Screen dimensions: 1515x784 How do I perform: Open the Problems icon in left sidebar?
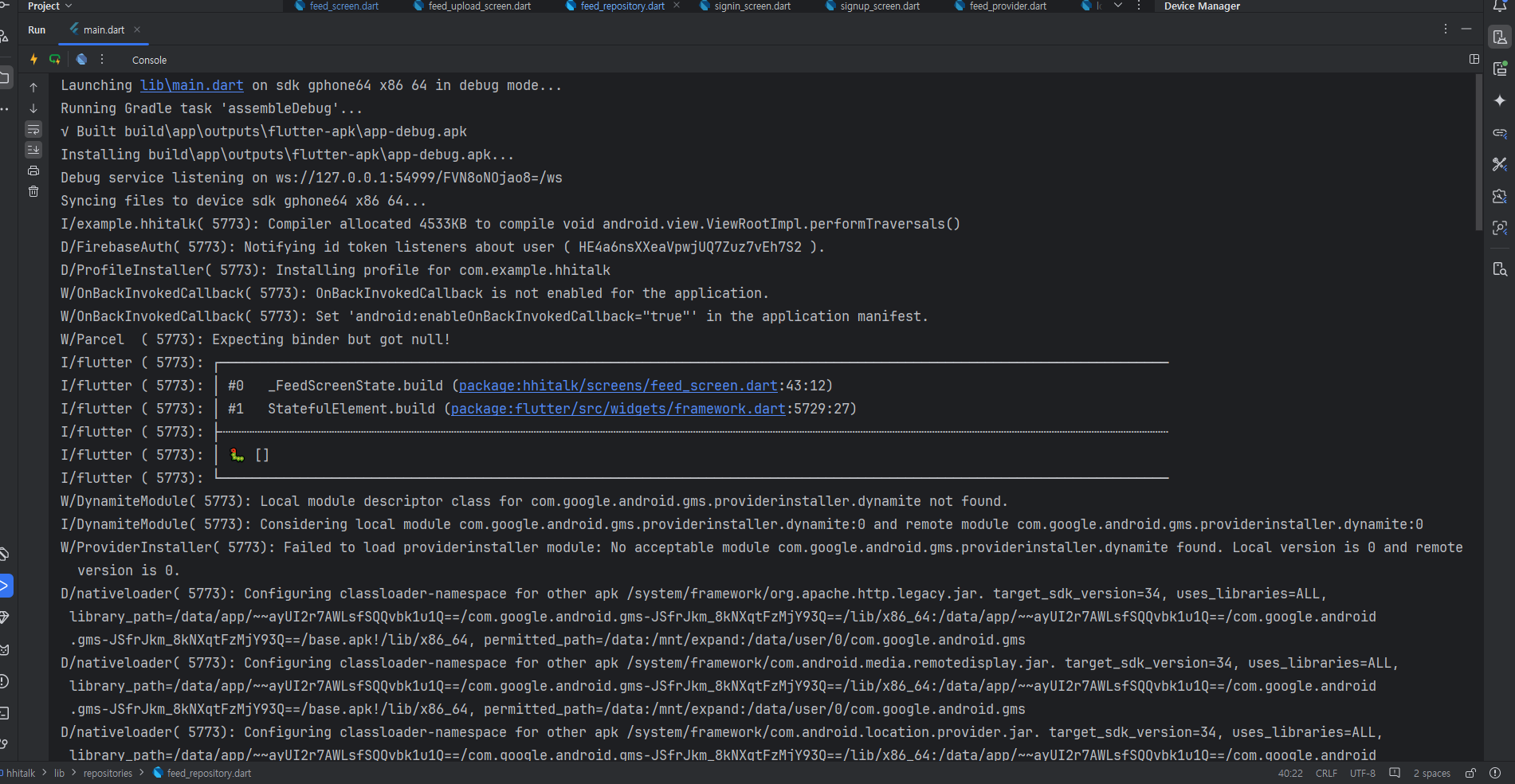[x=4, y=681]
